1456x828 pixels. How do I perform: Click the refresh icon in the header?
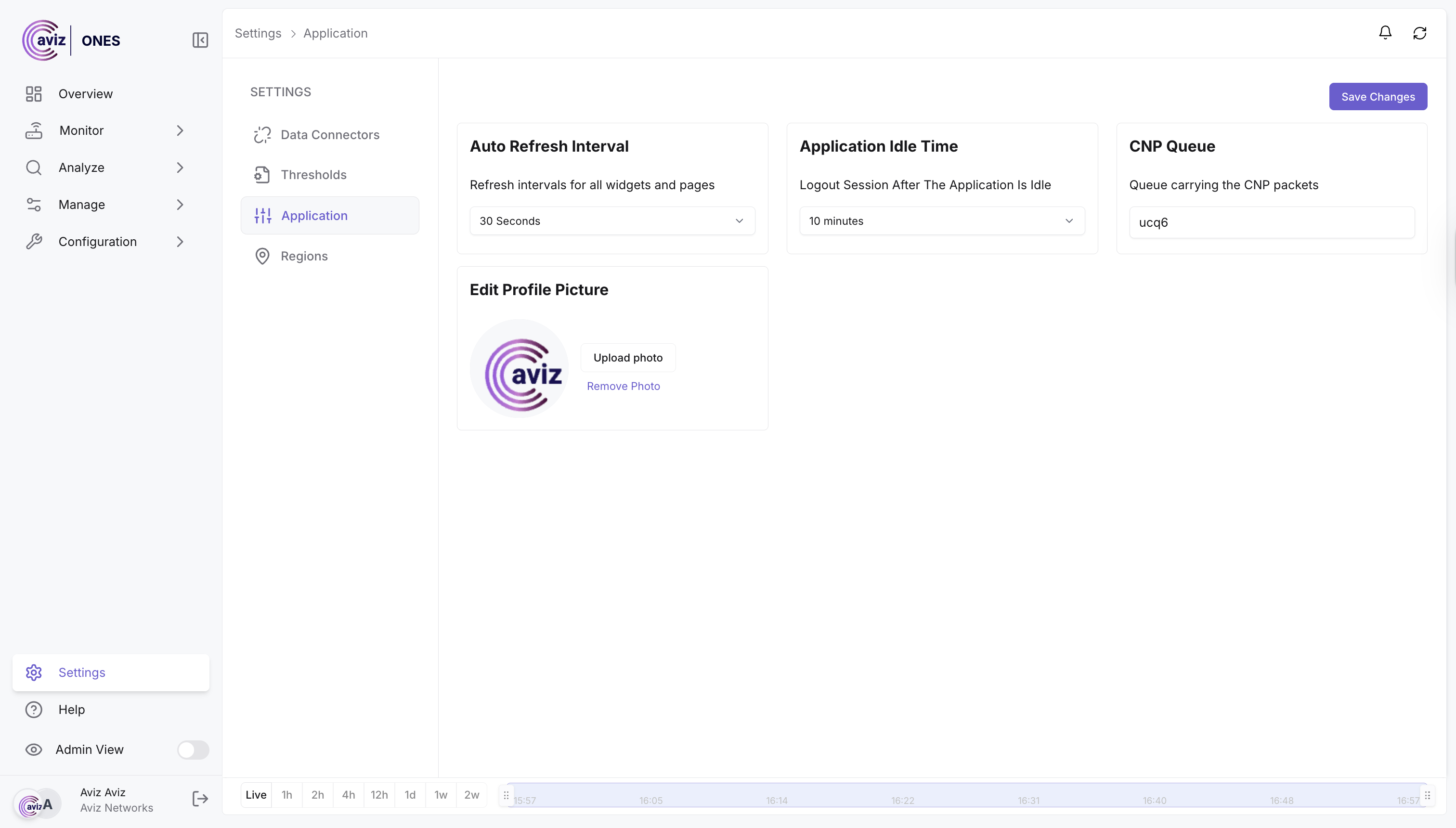pyautogui.click(x=1419, y=33)
